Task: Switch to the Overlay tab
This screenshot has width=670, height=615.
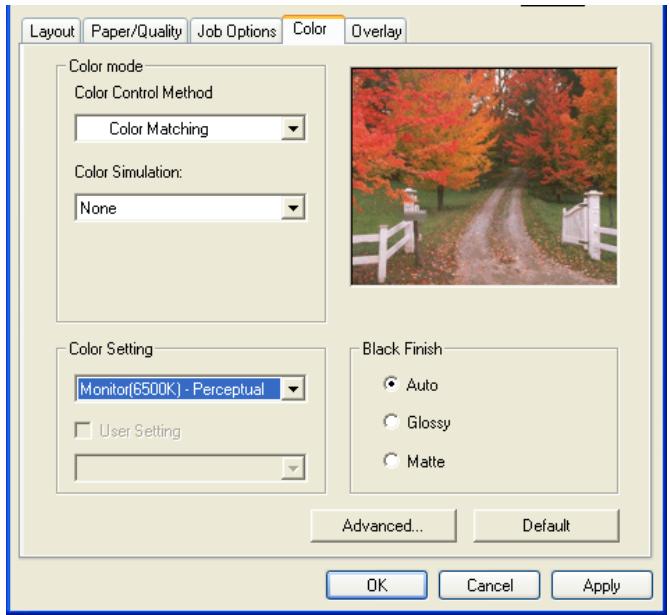Action: click(x=374, y=32)
